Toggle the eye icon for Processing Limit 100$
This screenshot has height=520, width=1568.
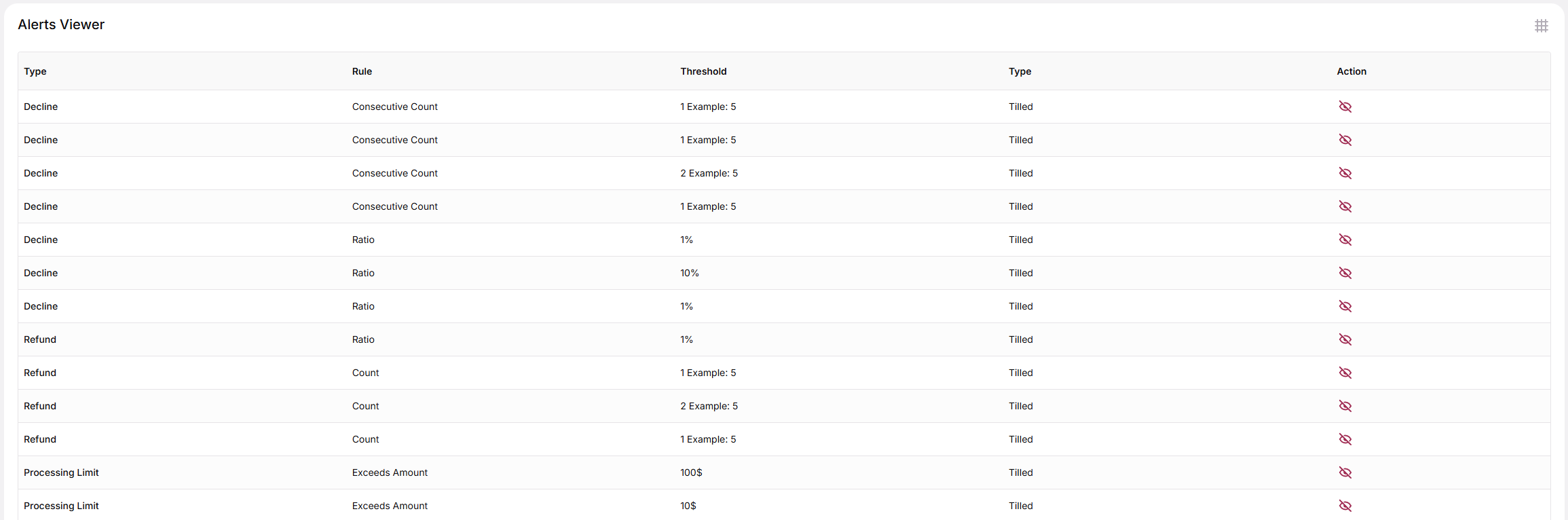[1345, 472]
